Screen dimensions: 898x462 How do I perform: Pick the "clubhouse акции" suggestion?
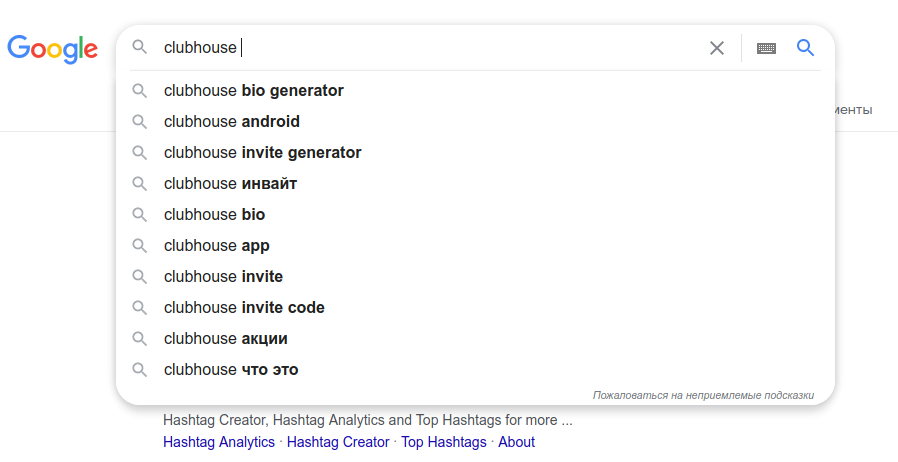[226, 339]
